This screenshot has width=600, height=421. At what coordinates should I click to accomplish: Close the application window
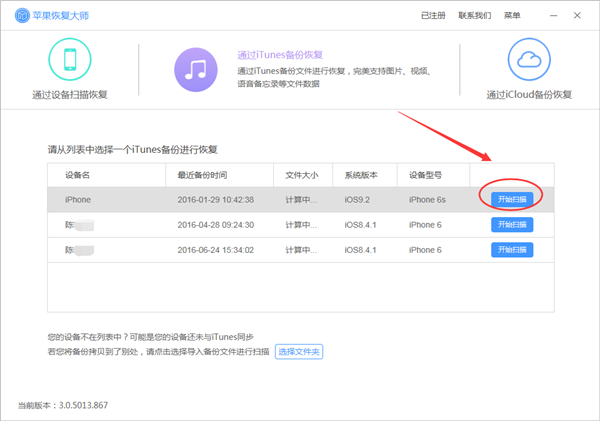(577, 15)
